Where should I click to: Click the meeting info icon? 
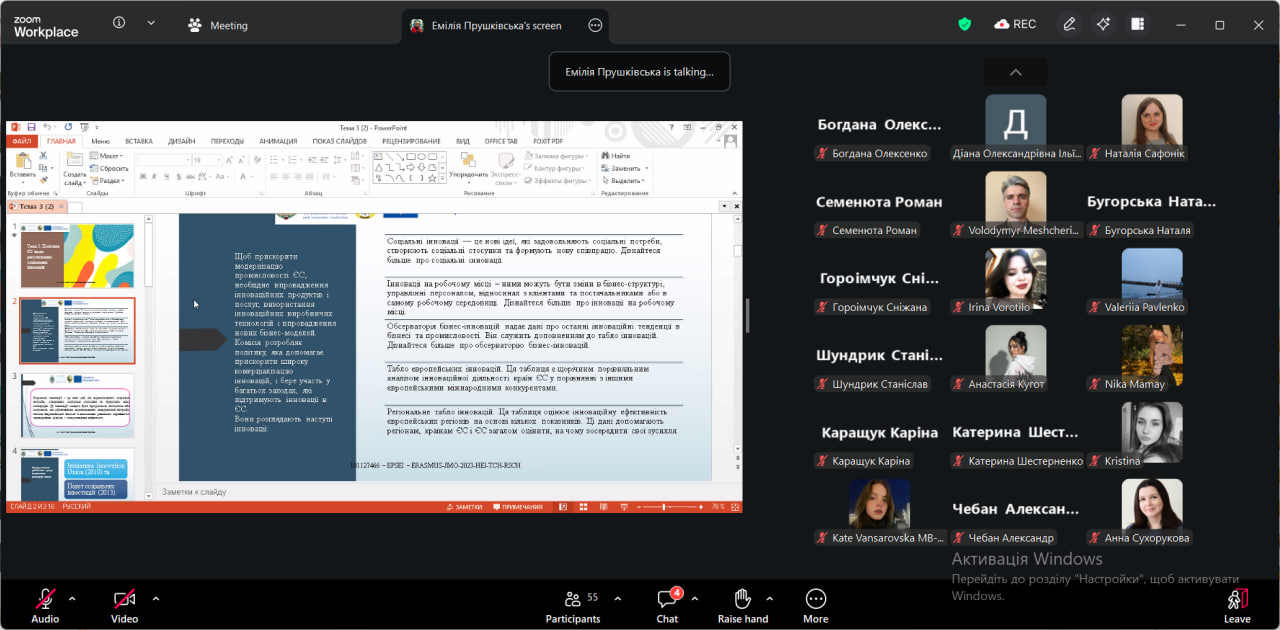point(119,23)
